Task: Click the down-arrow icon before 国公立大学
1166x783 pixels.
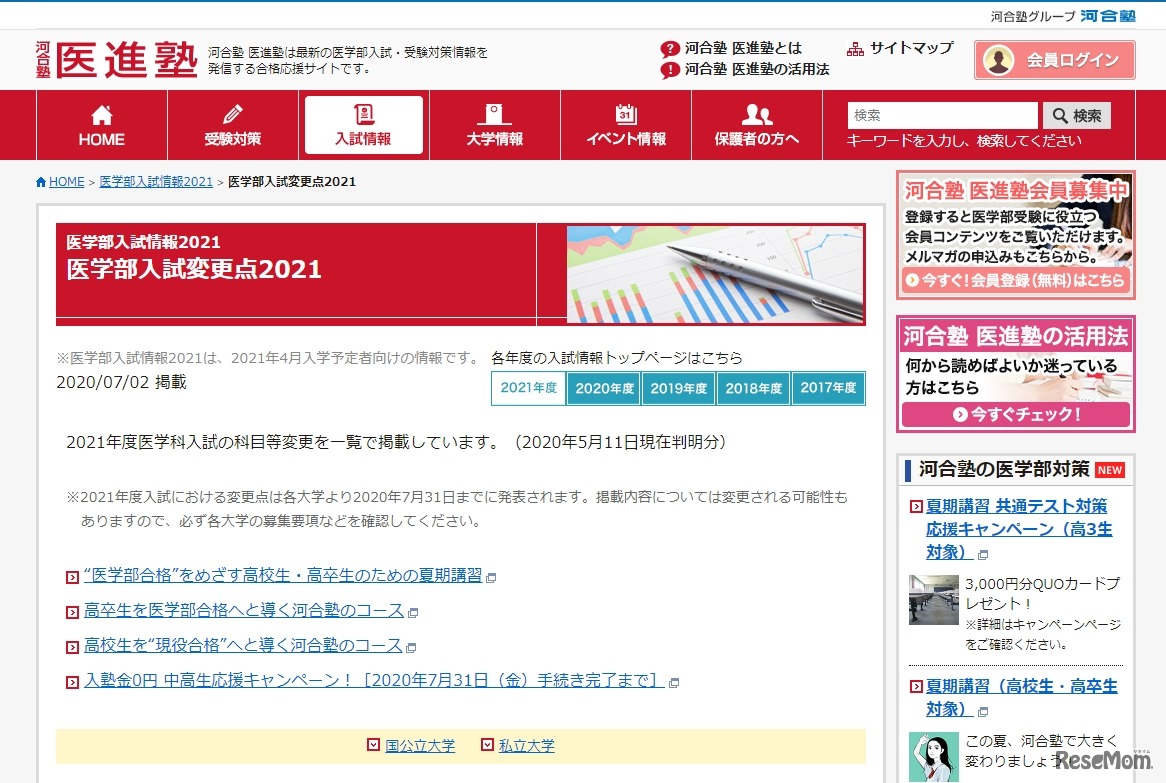Action: 374,744
